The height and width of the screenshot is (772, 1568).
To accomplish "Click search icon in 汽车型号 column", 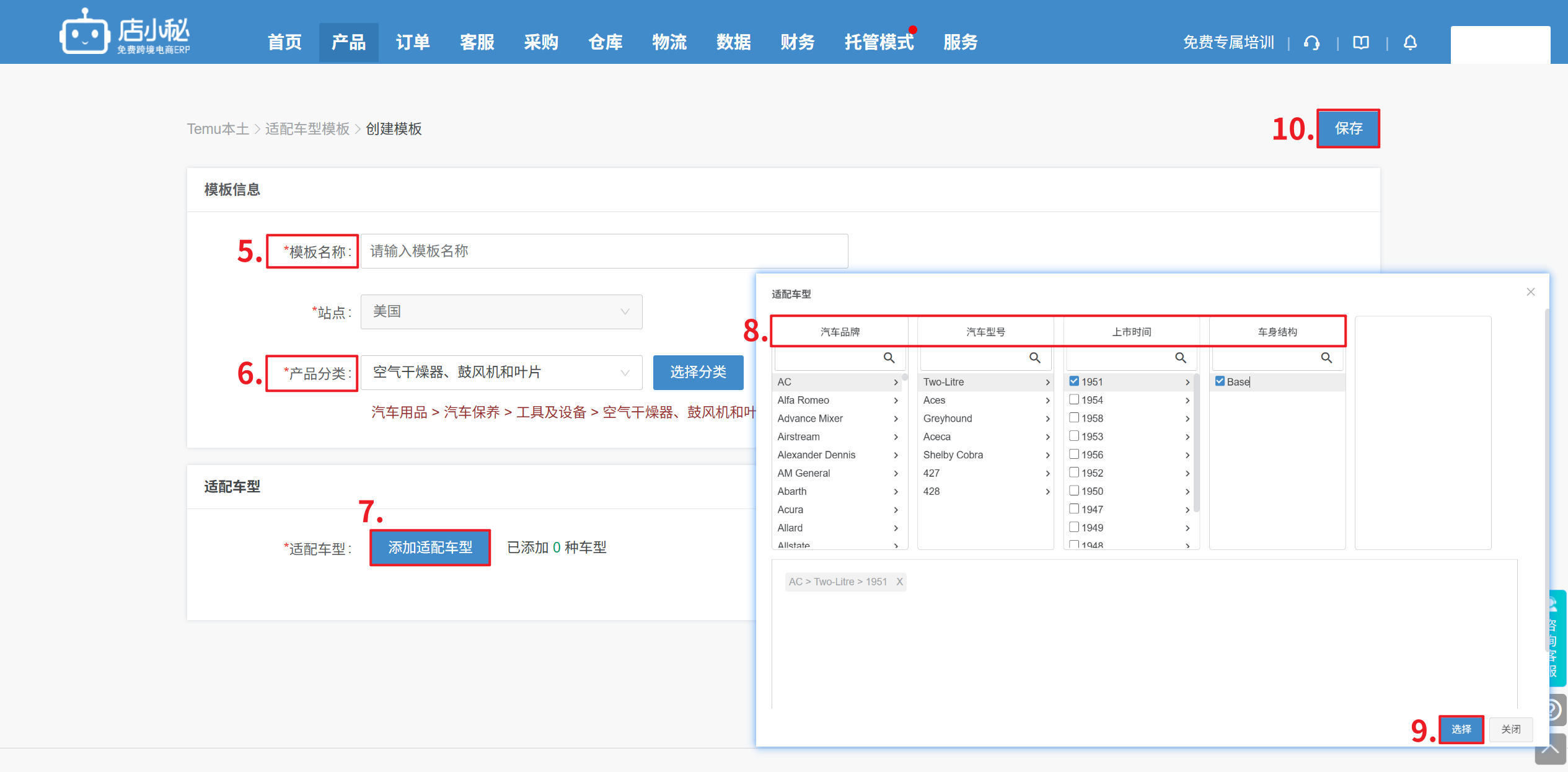I will [x=1034, y=358].
